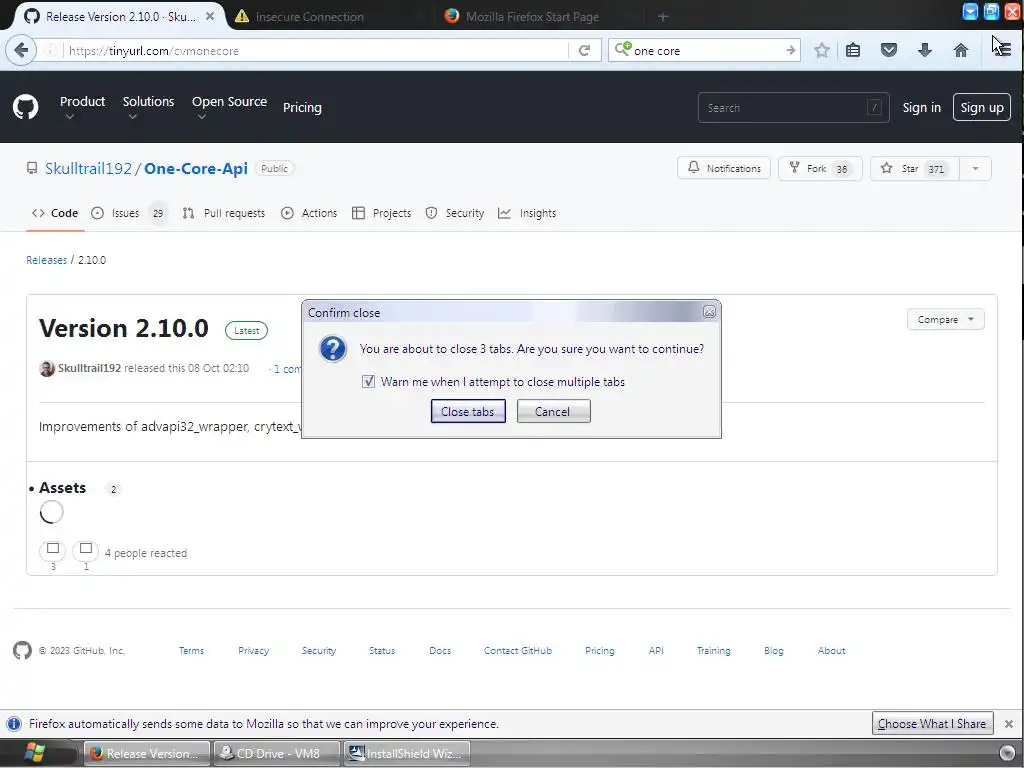The width and height of the screenshot is (1024, 768).
Task: Expand the Product menu
Action: (82, 108)
